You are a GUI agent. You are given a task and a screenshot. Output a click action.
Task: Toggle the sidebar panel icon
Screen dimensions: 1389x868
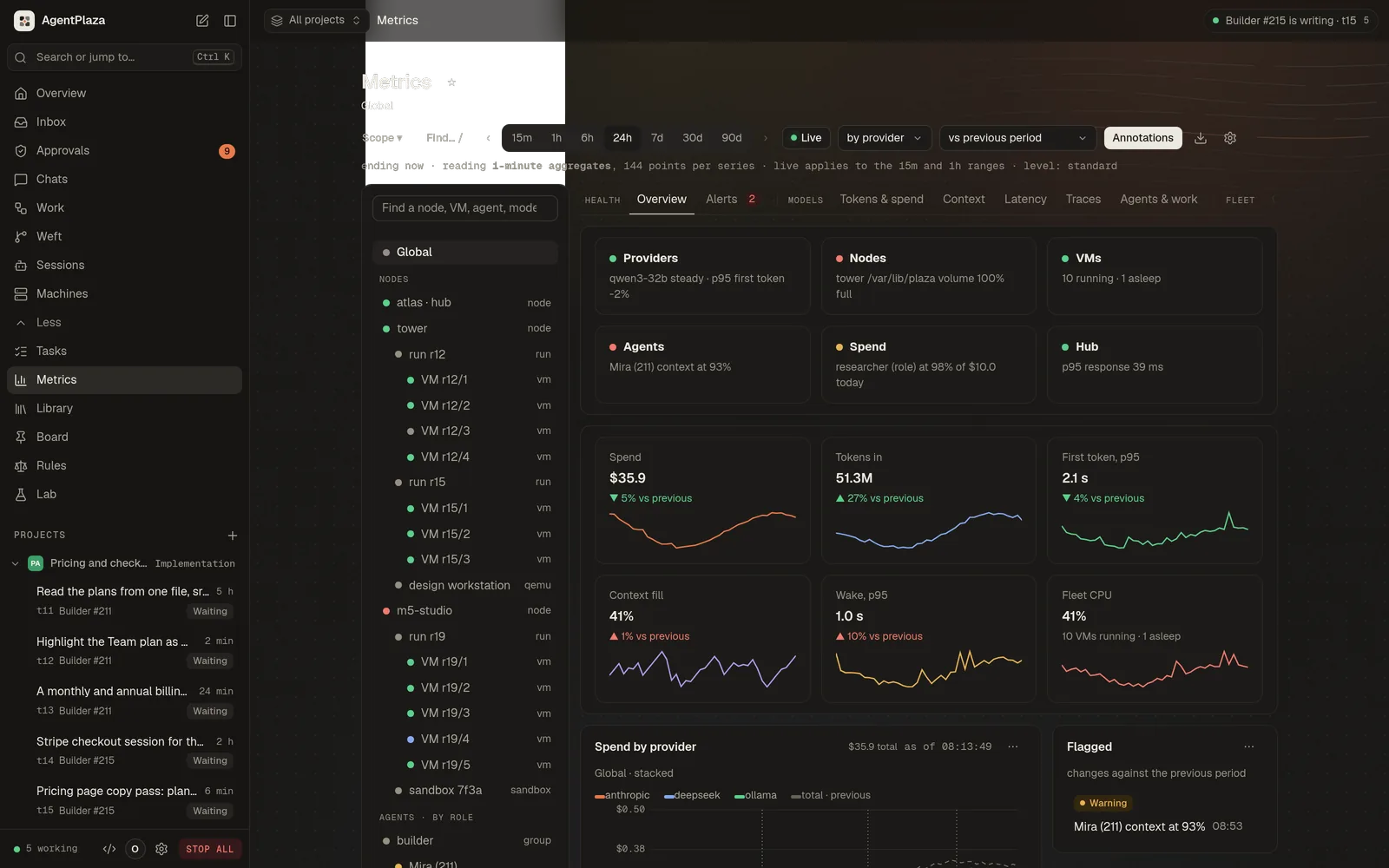pyautogui.click(x=230, y=21)
